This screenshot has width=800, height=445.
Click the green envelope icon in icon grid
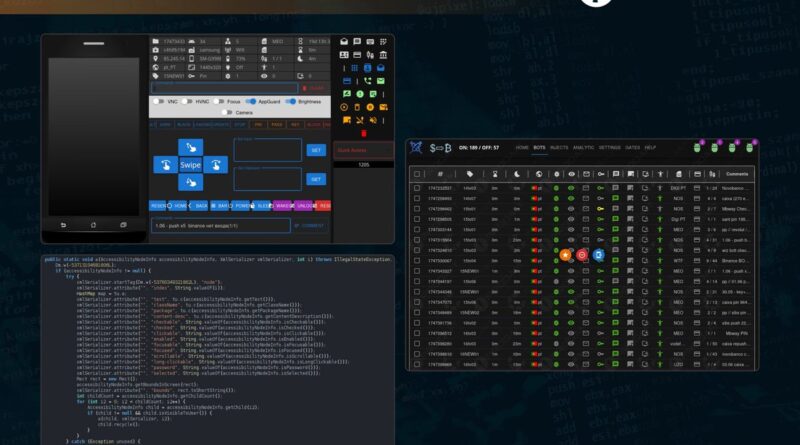(x=381, y=81)
